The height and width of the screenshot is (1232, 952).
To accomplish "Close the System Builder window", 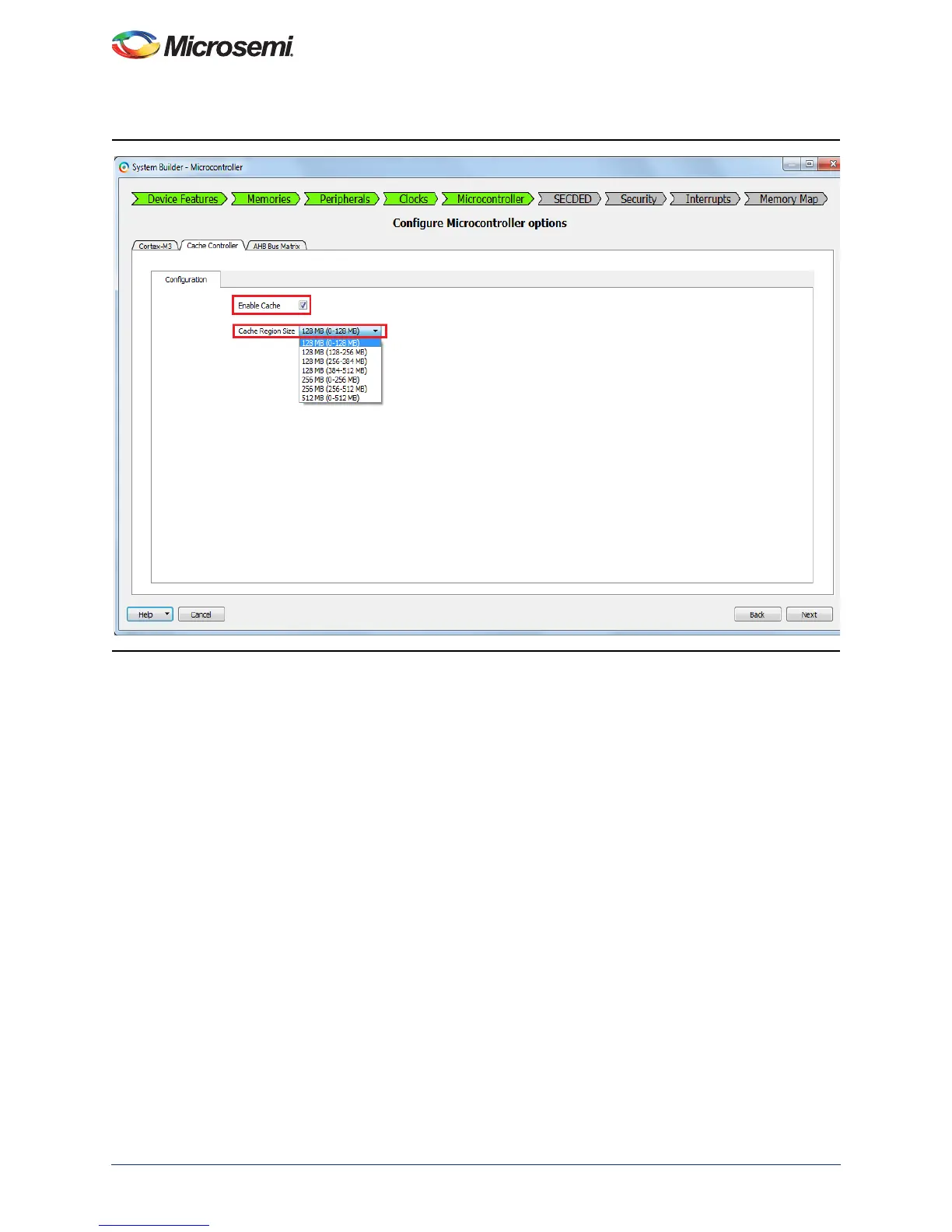I will click(831, 164).
